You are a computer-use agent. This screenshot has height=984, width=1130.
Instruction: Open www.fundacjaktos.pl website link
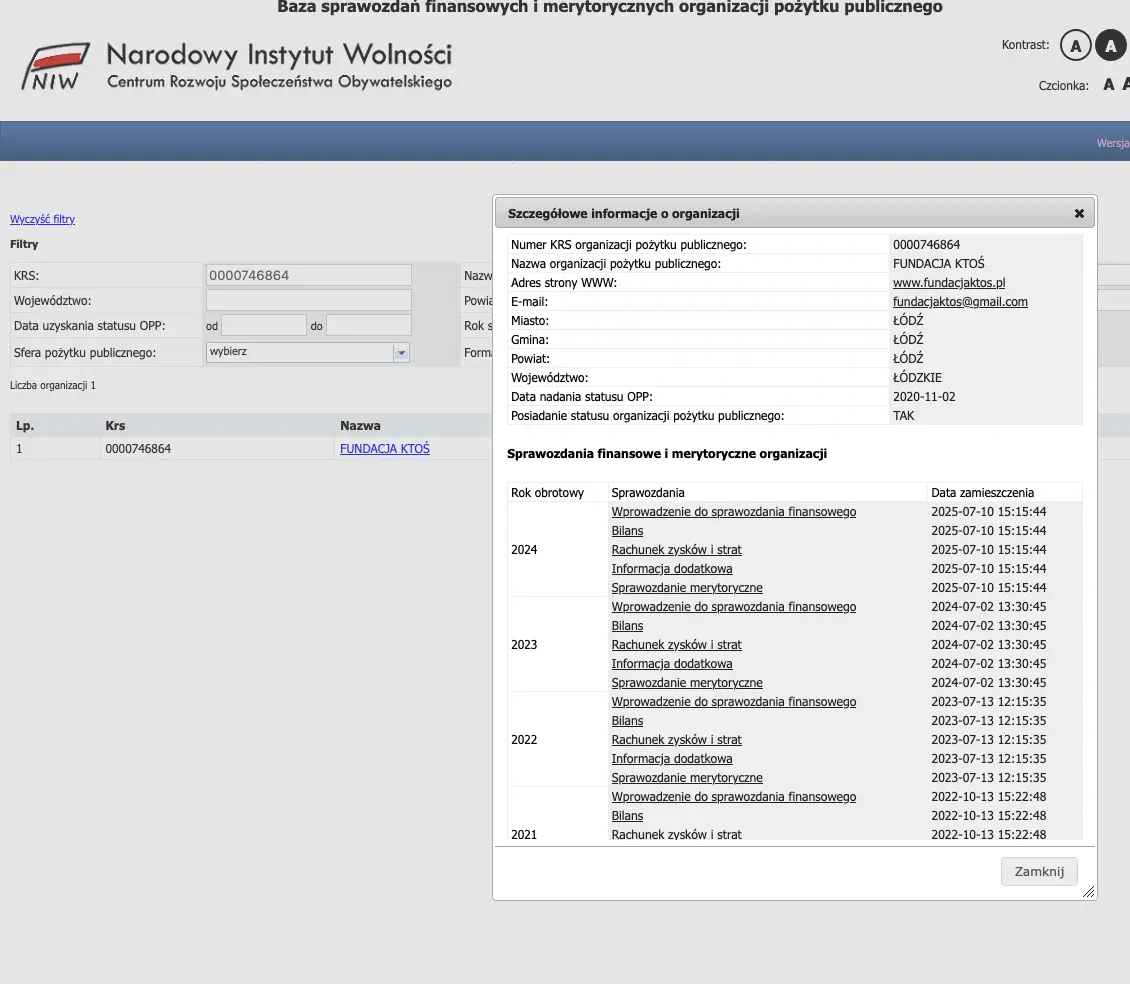pos(948,283)
